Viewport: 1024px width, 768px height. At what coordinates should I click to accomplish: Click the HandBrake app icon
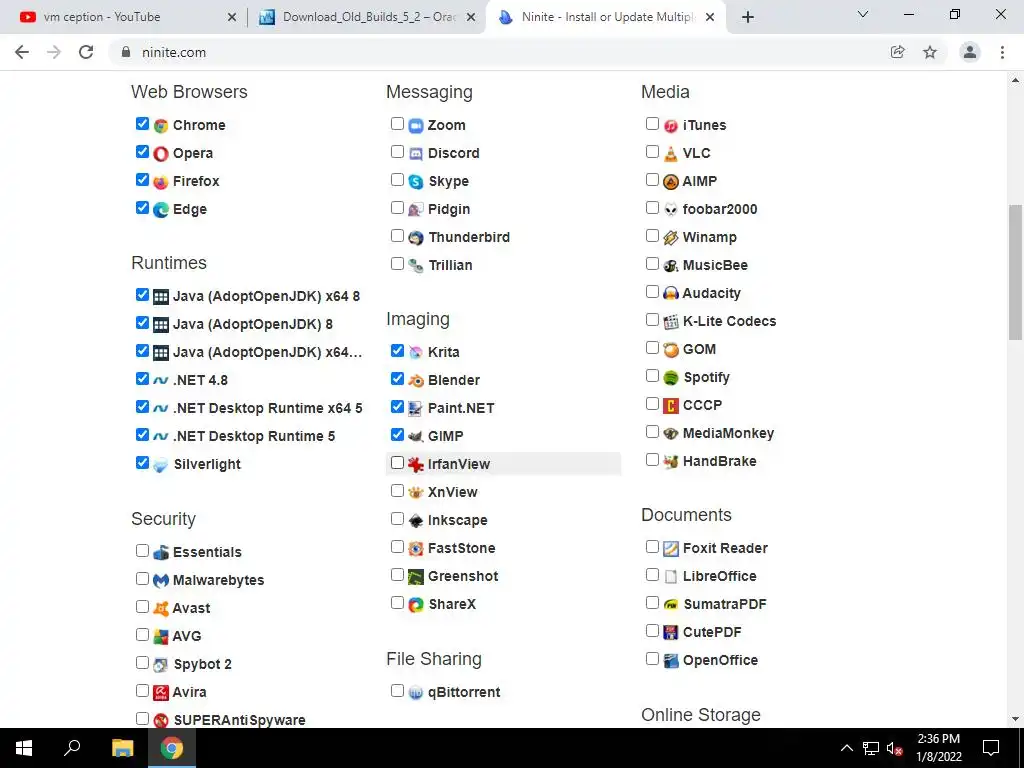[x=671, y=462]
